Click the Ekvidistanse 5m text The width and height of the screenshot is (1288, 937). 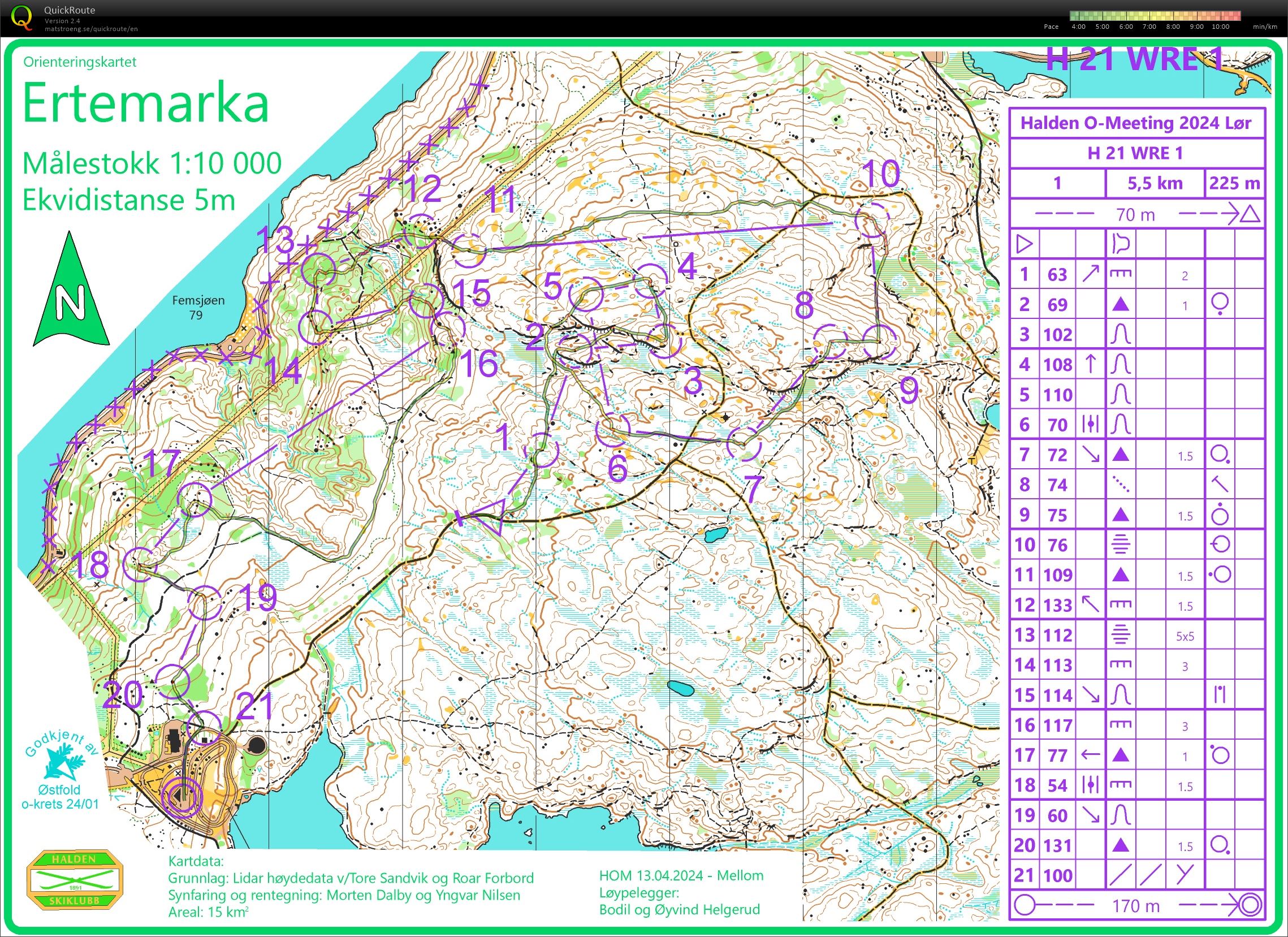pyautogui.click(x=128, y=200)
